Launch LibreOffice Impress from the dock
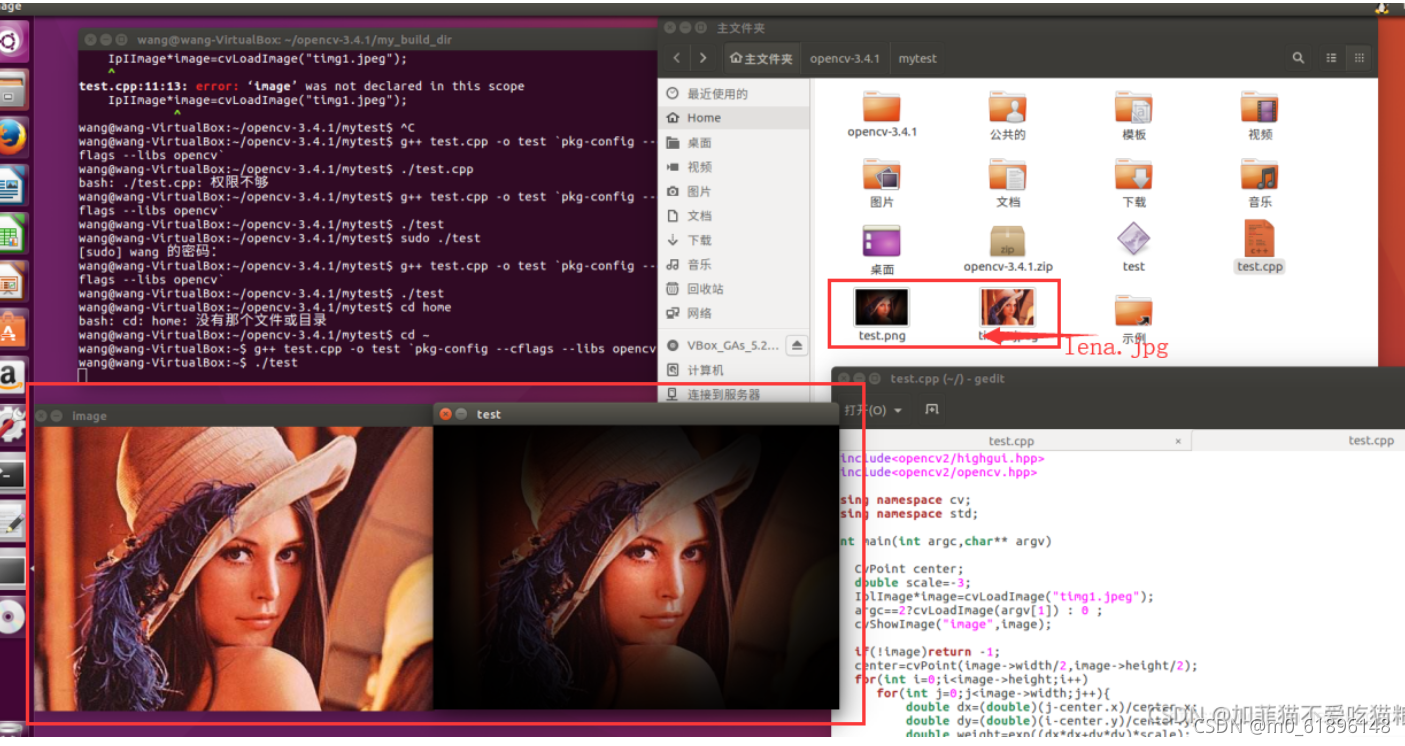The width and height of the screenshot is (1405, 746). 12,282
